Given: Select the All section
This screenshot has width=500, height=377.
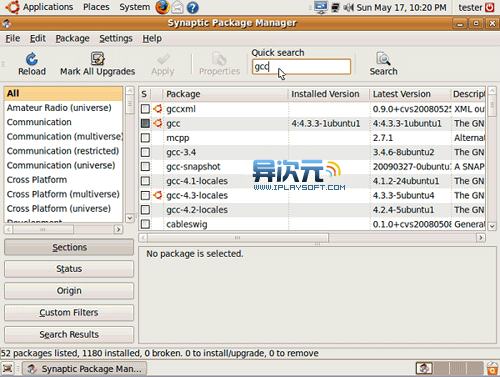Looking at the screenshot, I should tap(63, 93).
